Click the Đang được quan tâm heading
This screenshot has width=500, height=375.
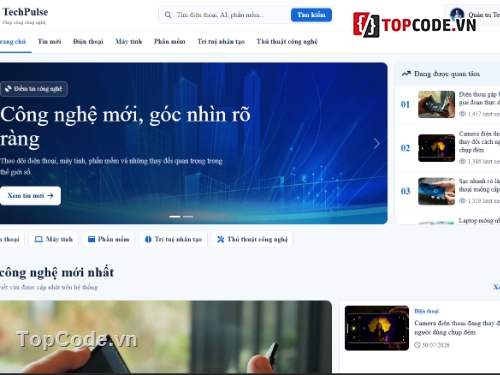(447, 74)
